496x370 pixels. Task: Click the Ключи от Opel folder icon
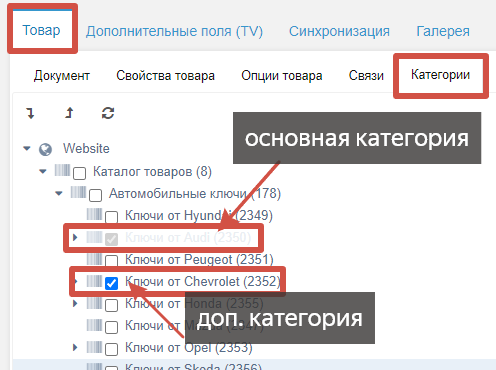(94, 347)
